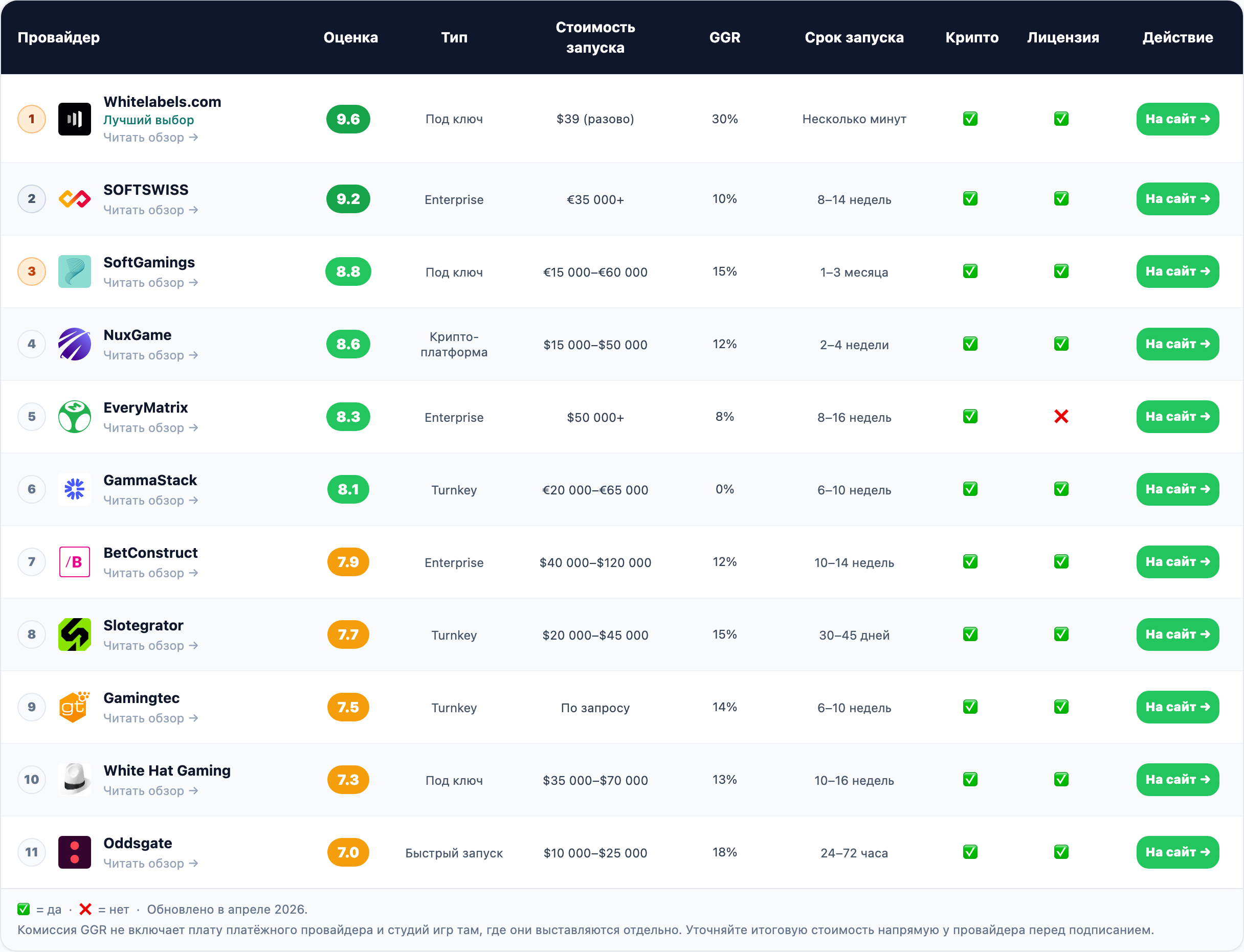Click the «Лучший выбор» label

(148, 120)
